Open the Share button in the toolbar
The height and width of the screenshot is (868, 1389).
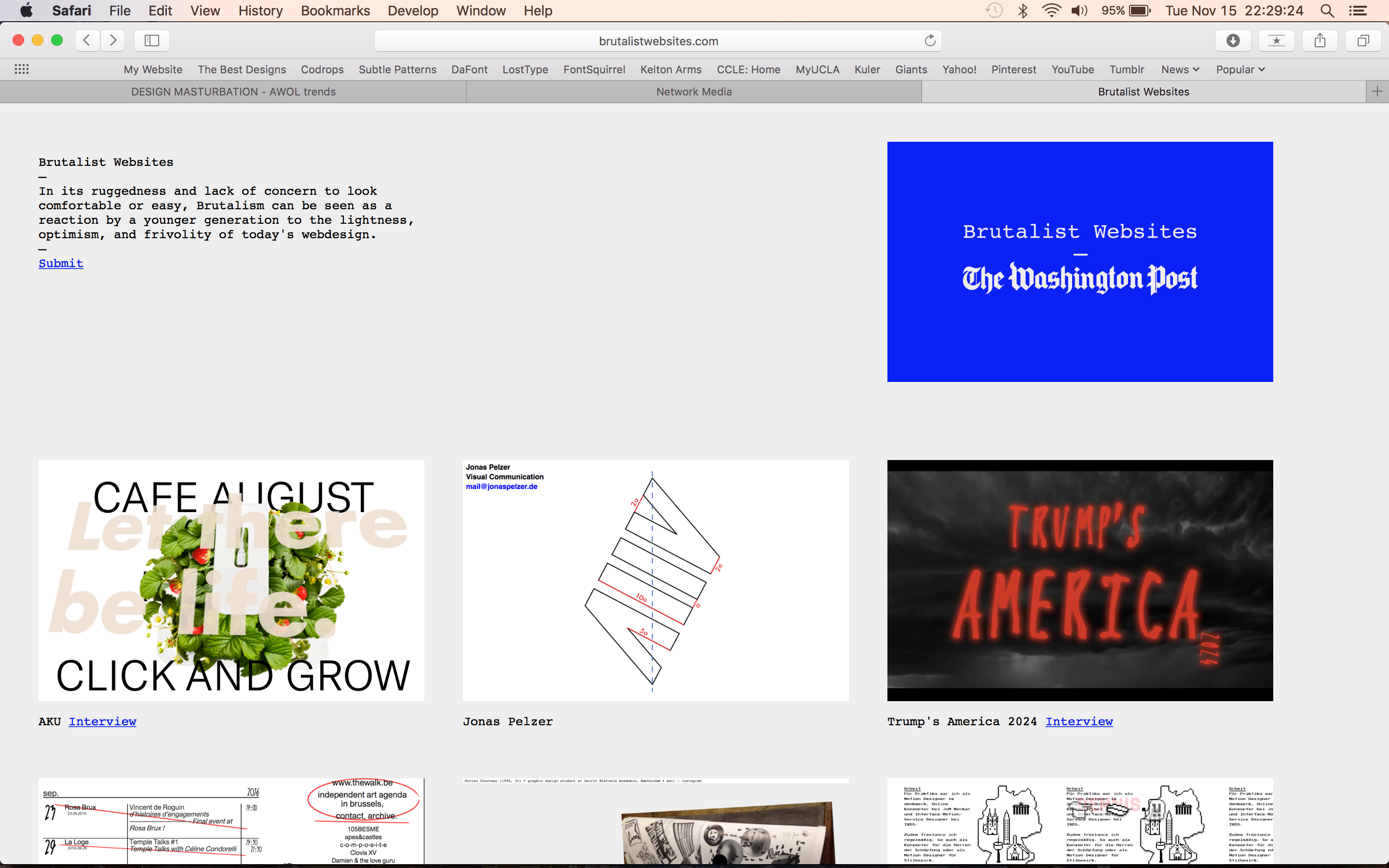pyautogui.click(x=1320, y=40)
